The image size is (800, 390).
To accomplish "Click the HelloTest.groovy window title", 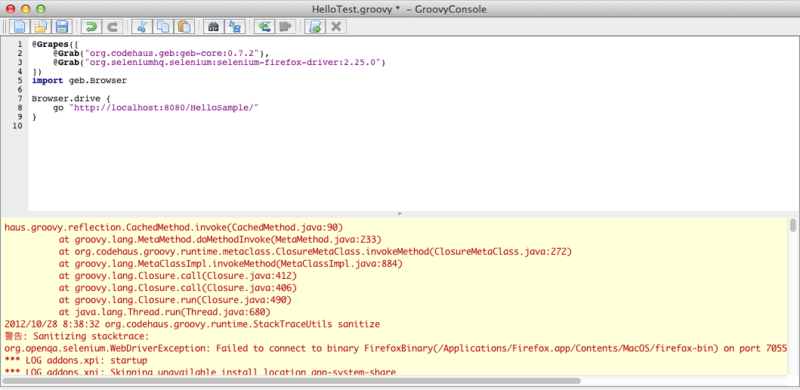I will click(x=399, y=9).
